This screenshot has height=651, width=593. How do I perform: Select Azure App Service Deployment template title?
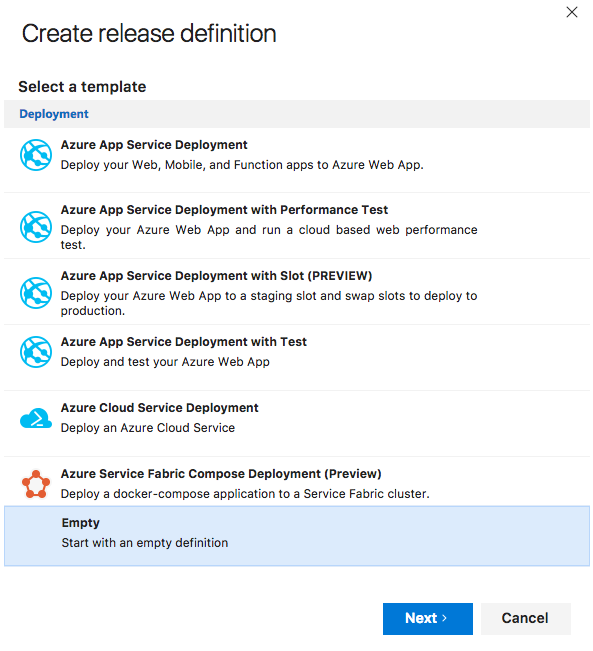coord(154,144)
